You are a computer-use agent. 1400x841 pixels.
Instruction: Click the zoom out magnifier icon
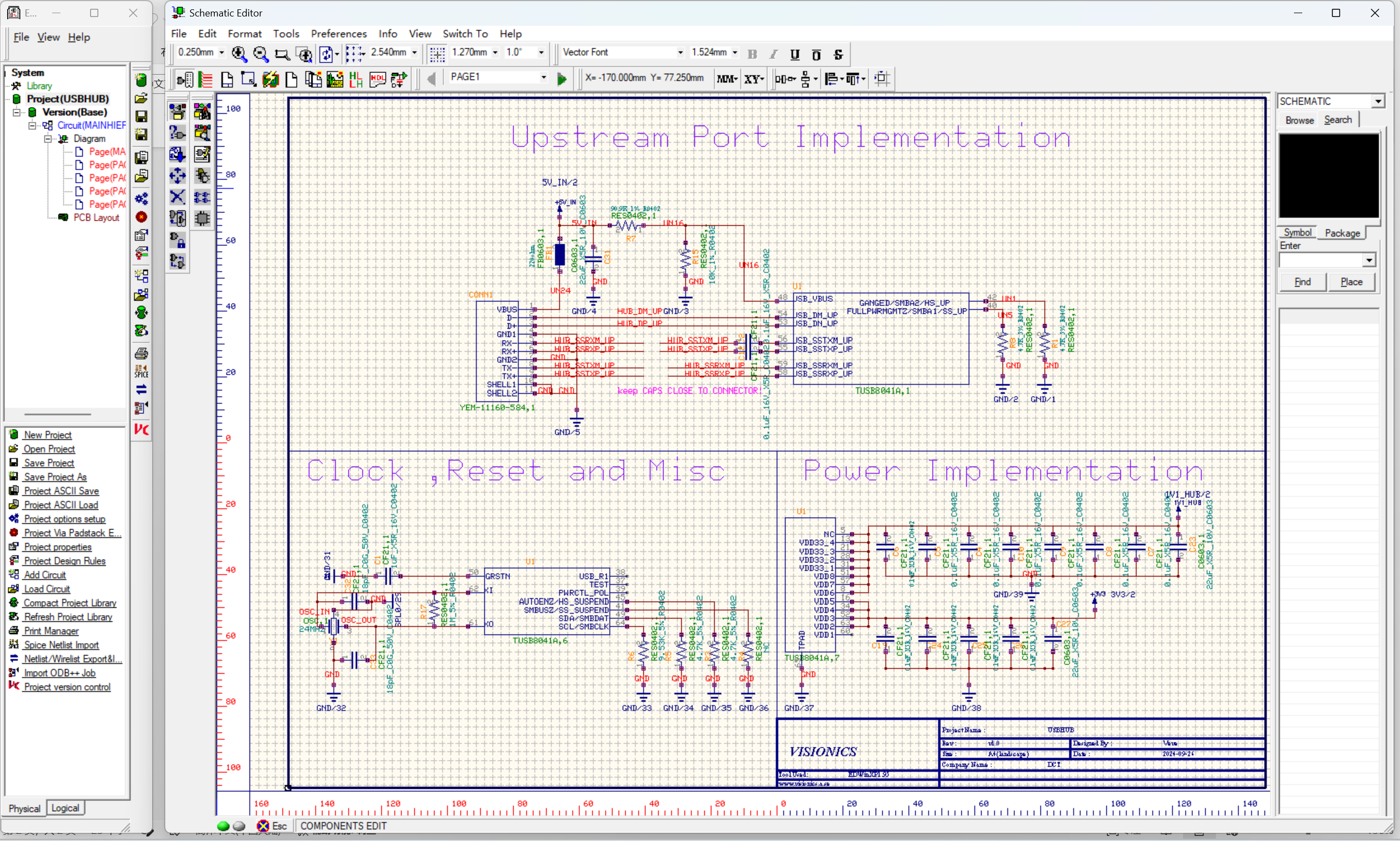click(x=261, y=54)
